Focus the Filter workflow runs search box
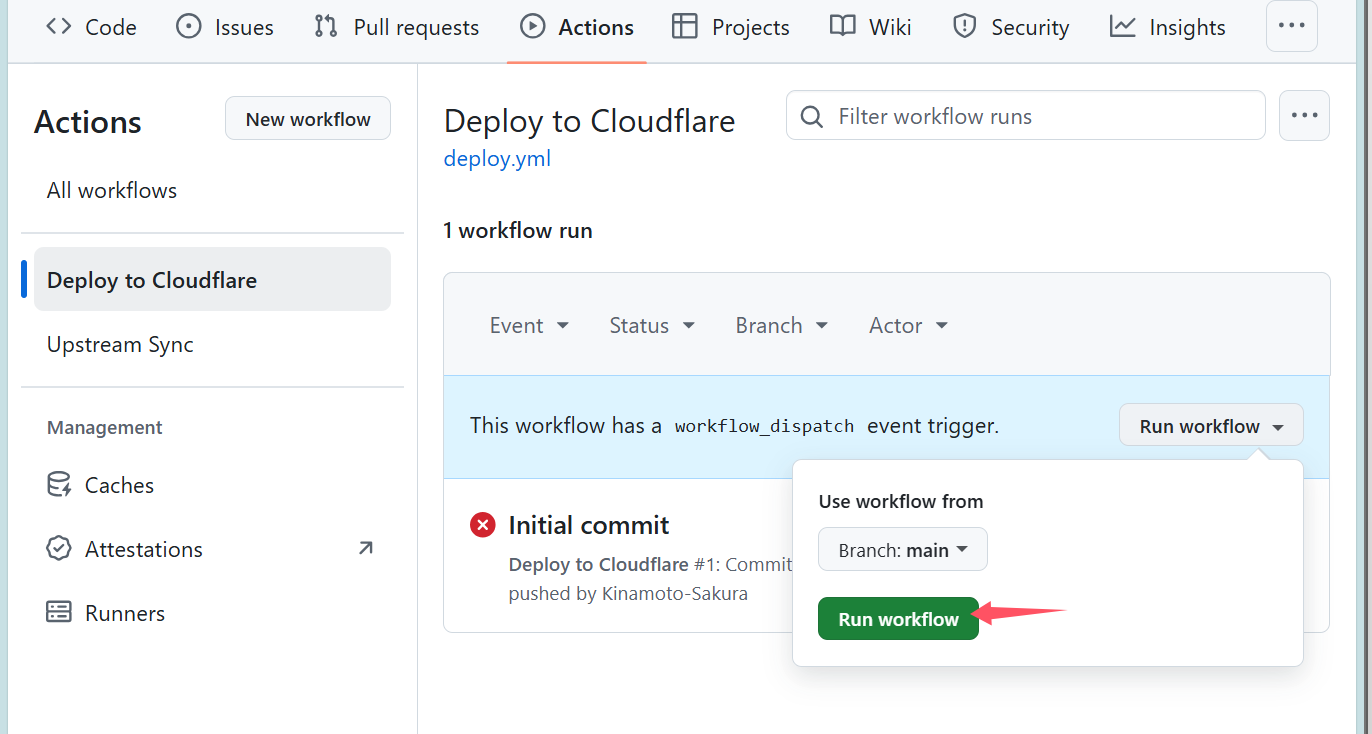 pos(1026,116)
